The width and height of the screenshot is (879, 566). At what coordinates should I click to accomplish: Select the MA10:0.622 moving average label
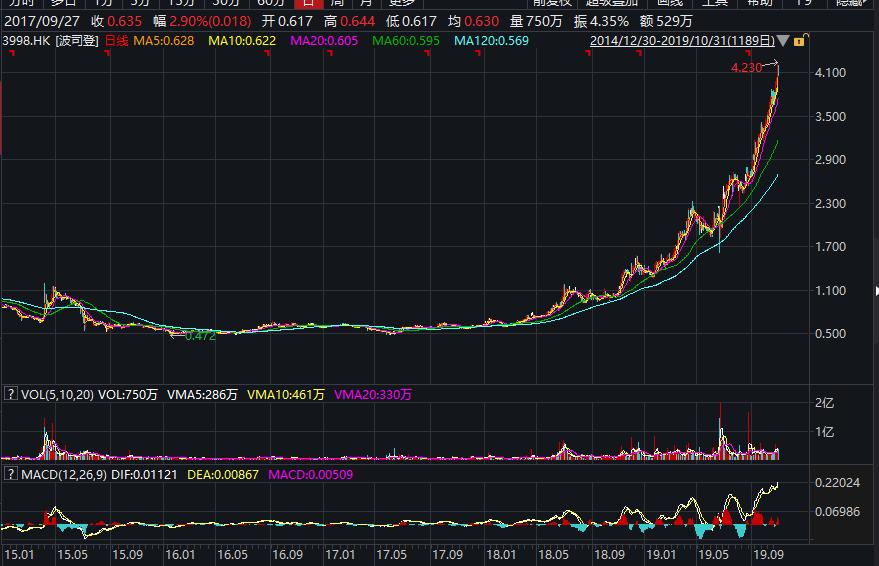coord(243,41)
